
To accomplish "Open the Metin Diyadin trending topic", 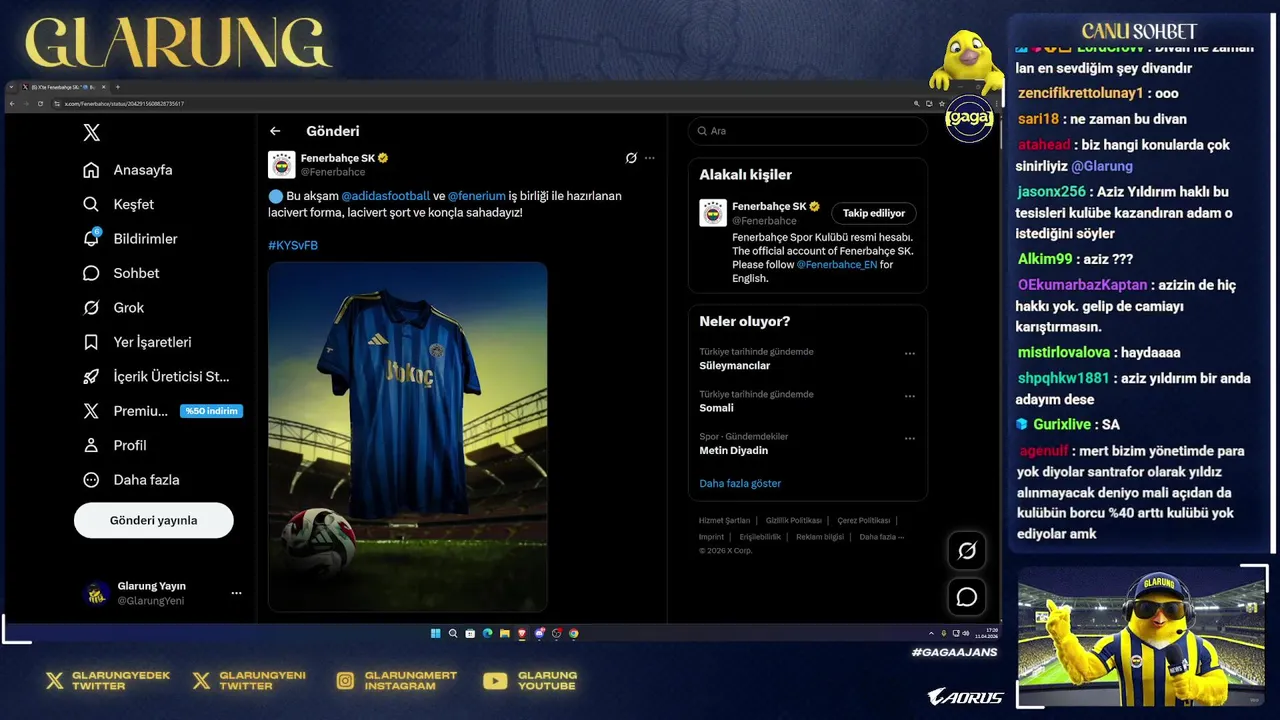I will [x=734, y=450].
